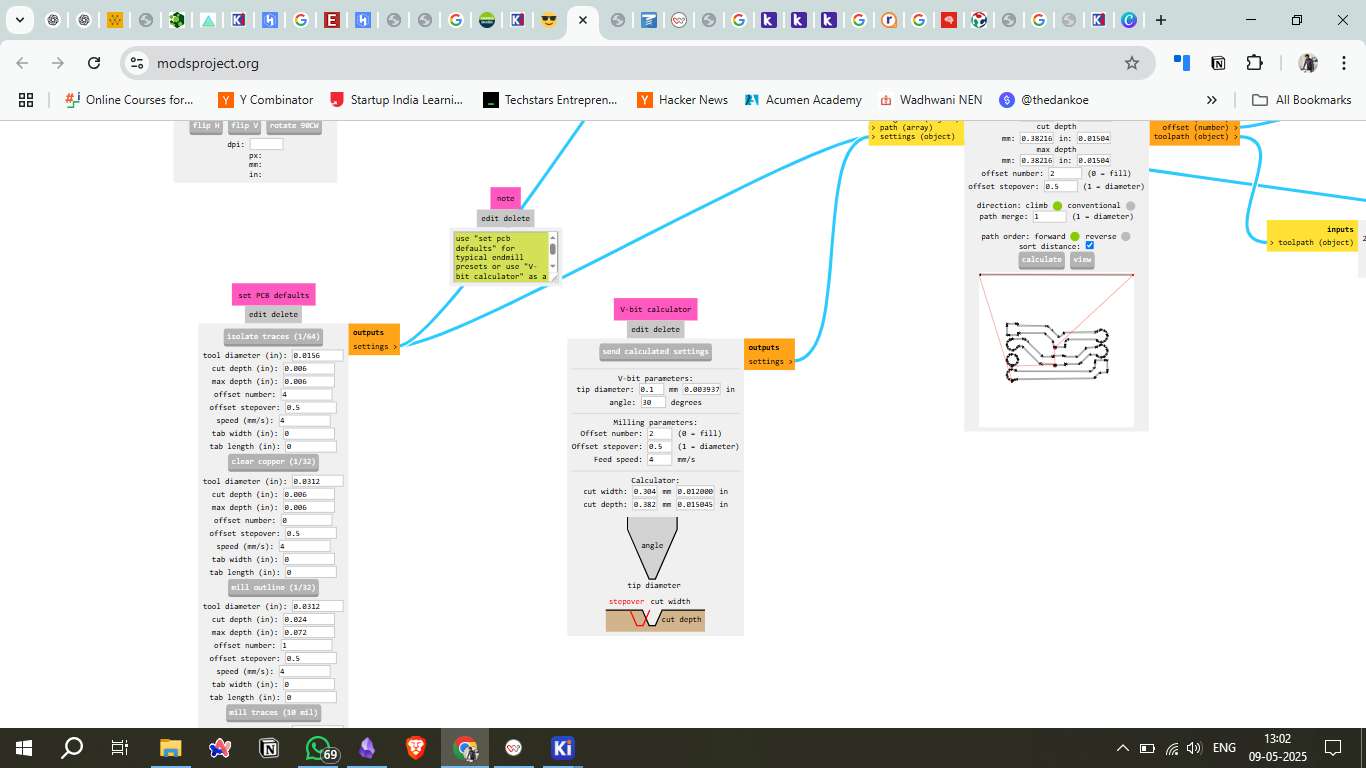Apply isolate traces (1/64) preset
The height and width of the screenshot is (768, 1366).
point(273,337)
